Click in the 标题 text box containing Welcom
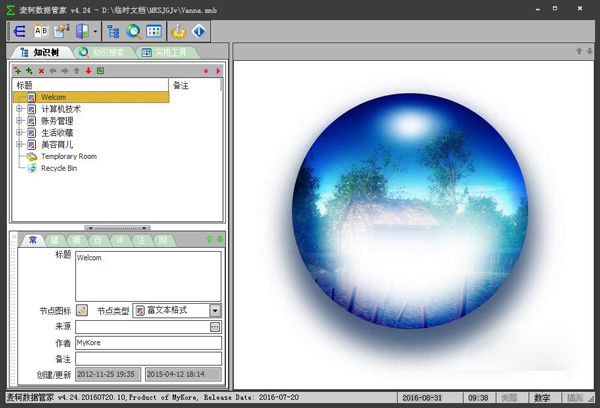 pos(148,276)
